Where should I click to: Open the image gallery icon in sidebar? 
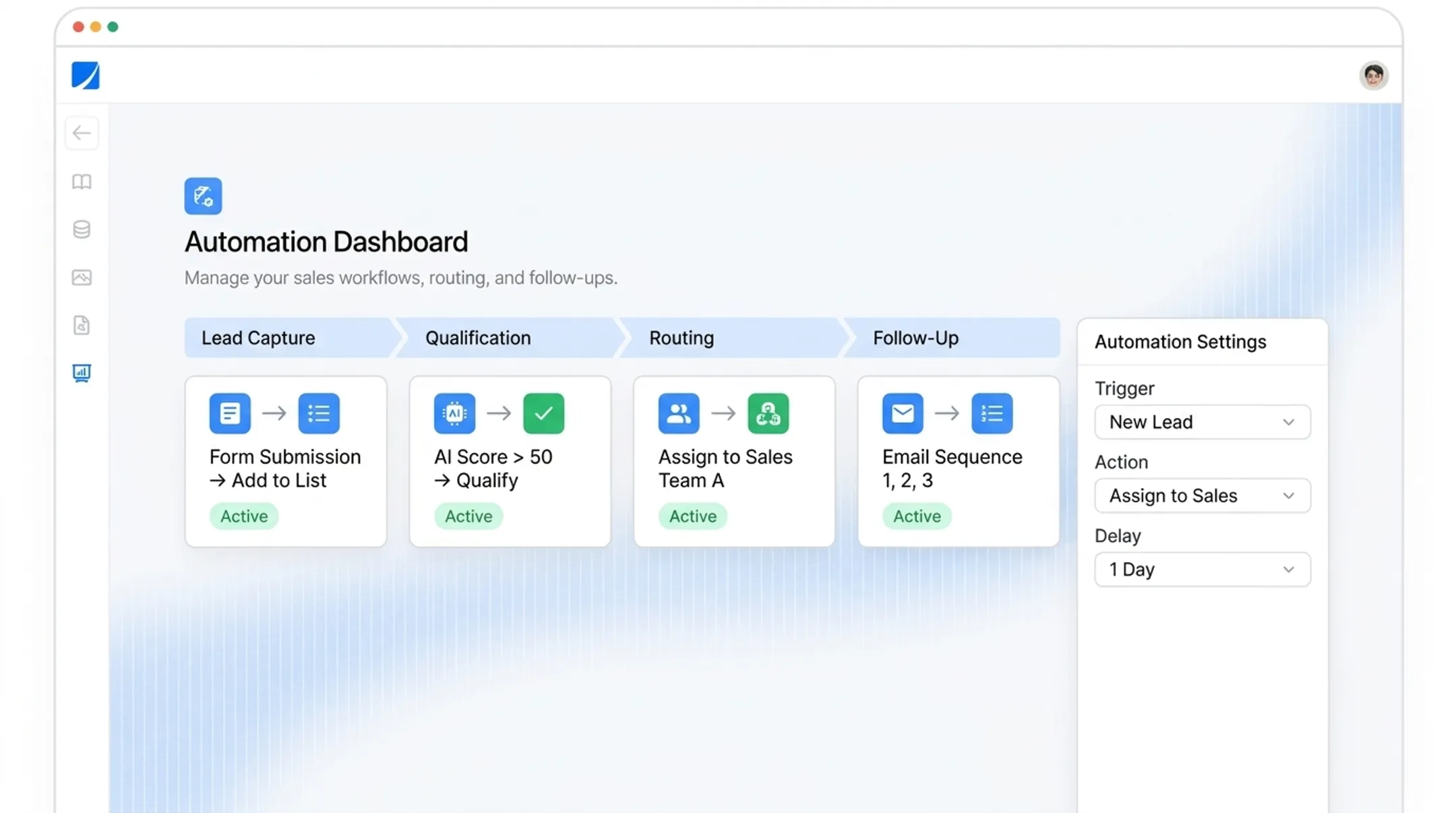[82, 278]
